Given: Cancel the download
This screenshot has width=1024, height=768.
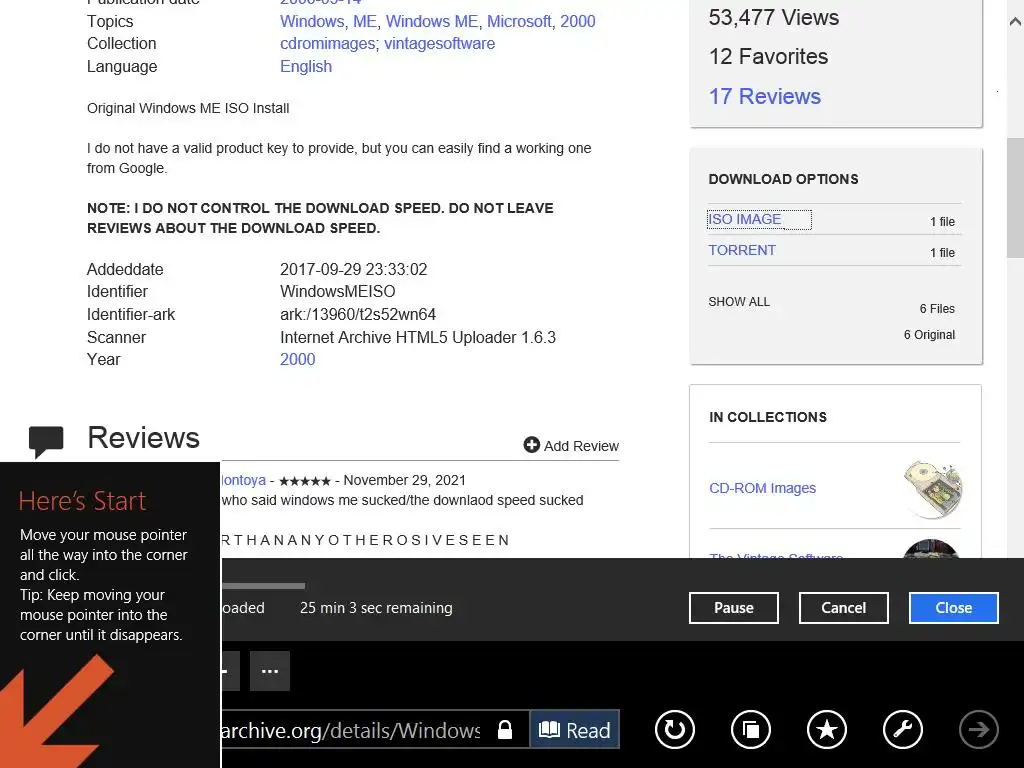Looking at the screenshot, I should (843, 608).
